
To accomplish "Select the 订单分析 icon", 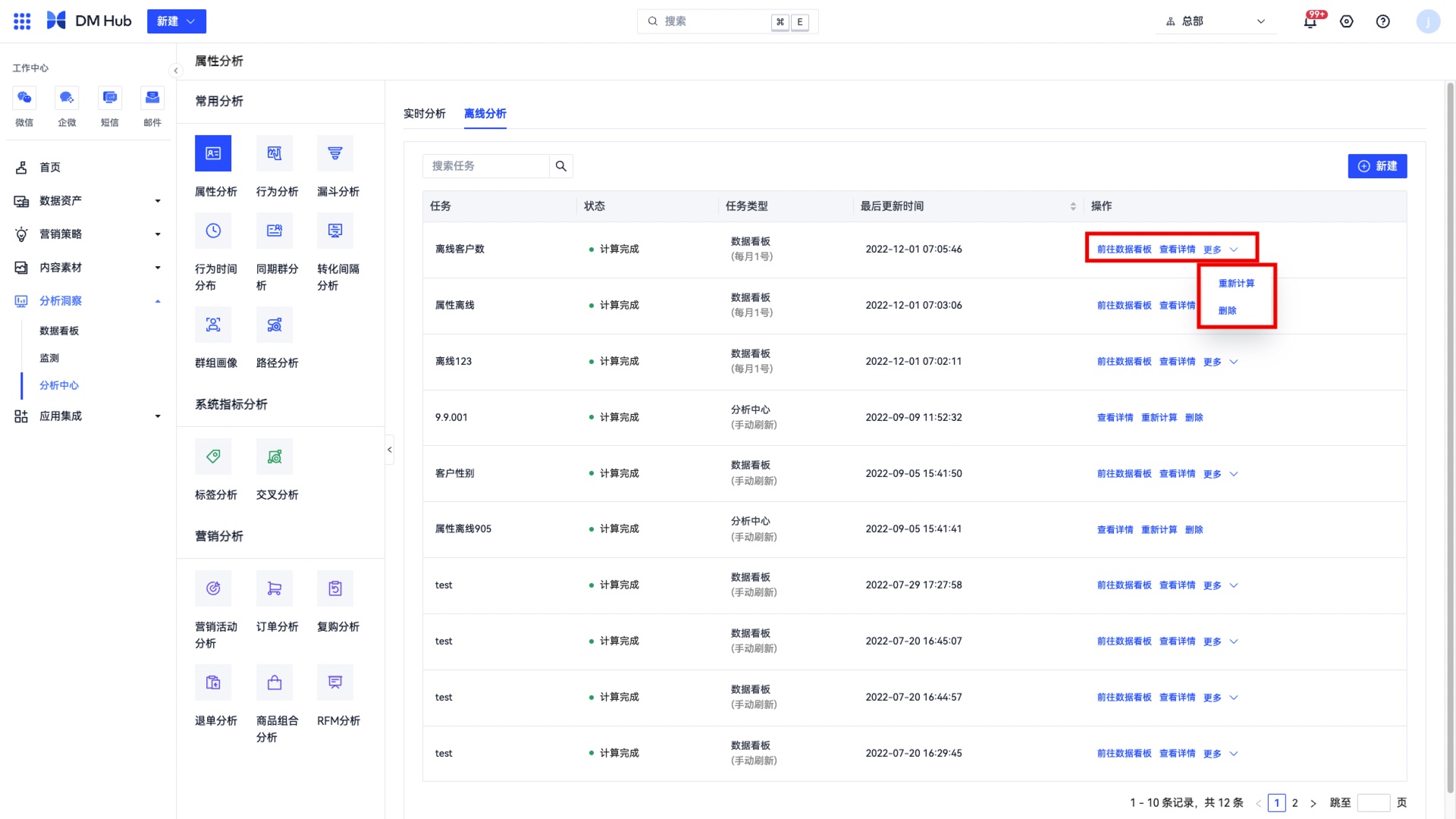I will click(x=275, y=588).
